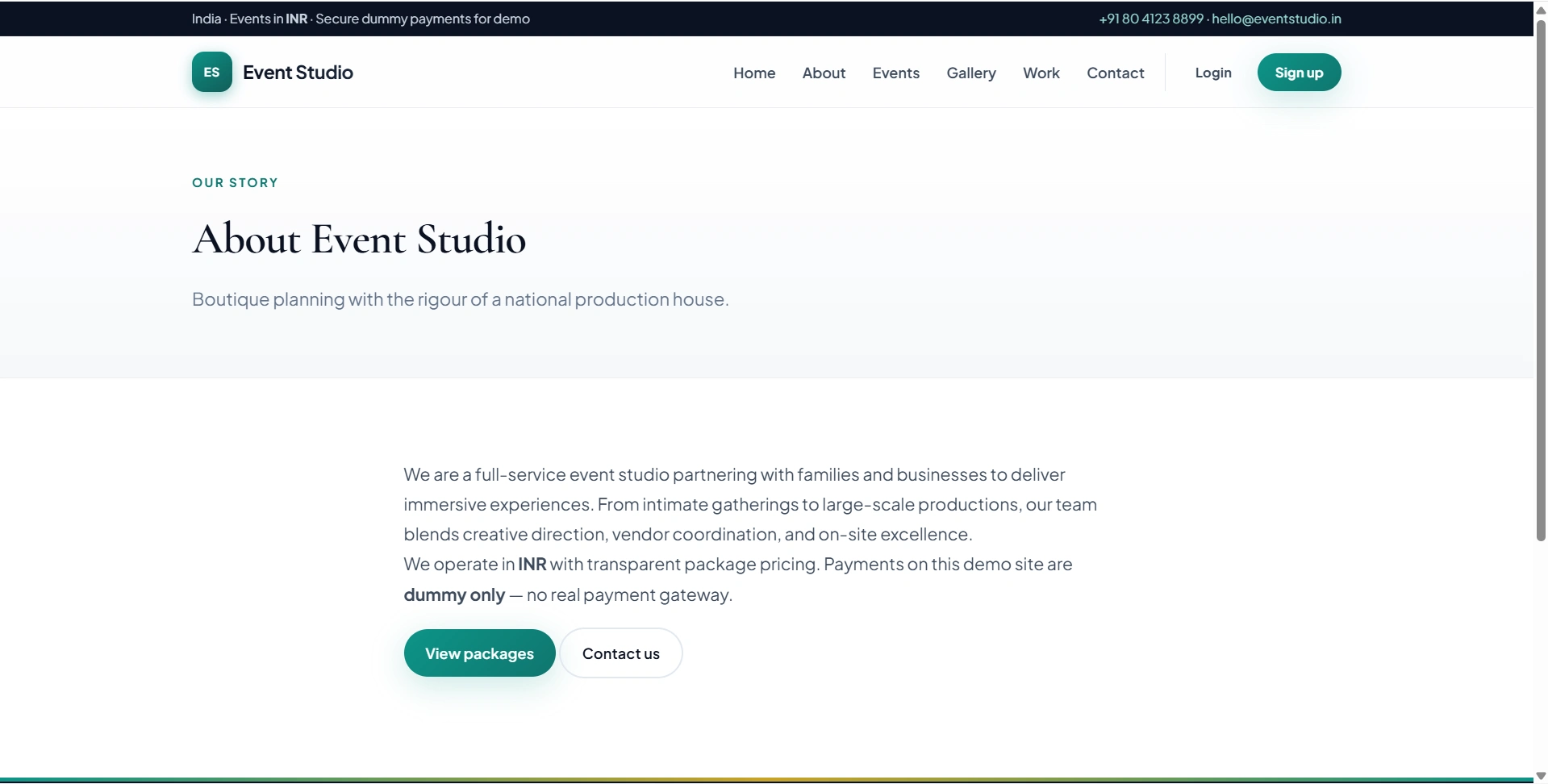Click the Login link
Image resolution: width=1548 pixels, height=784 pixels.
[x=1212, y=73]
